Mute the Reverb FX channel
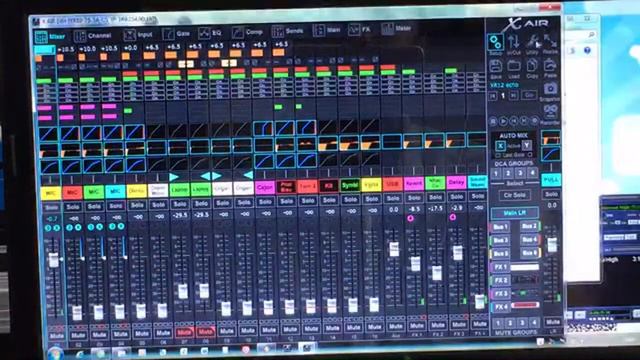This screenshot has height=360, width=640. click(x=417, y=326)
